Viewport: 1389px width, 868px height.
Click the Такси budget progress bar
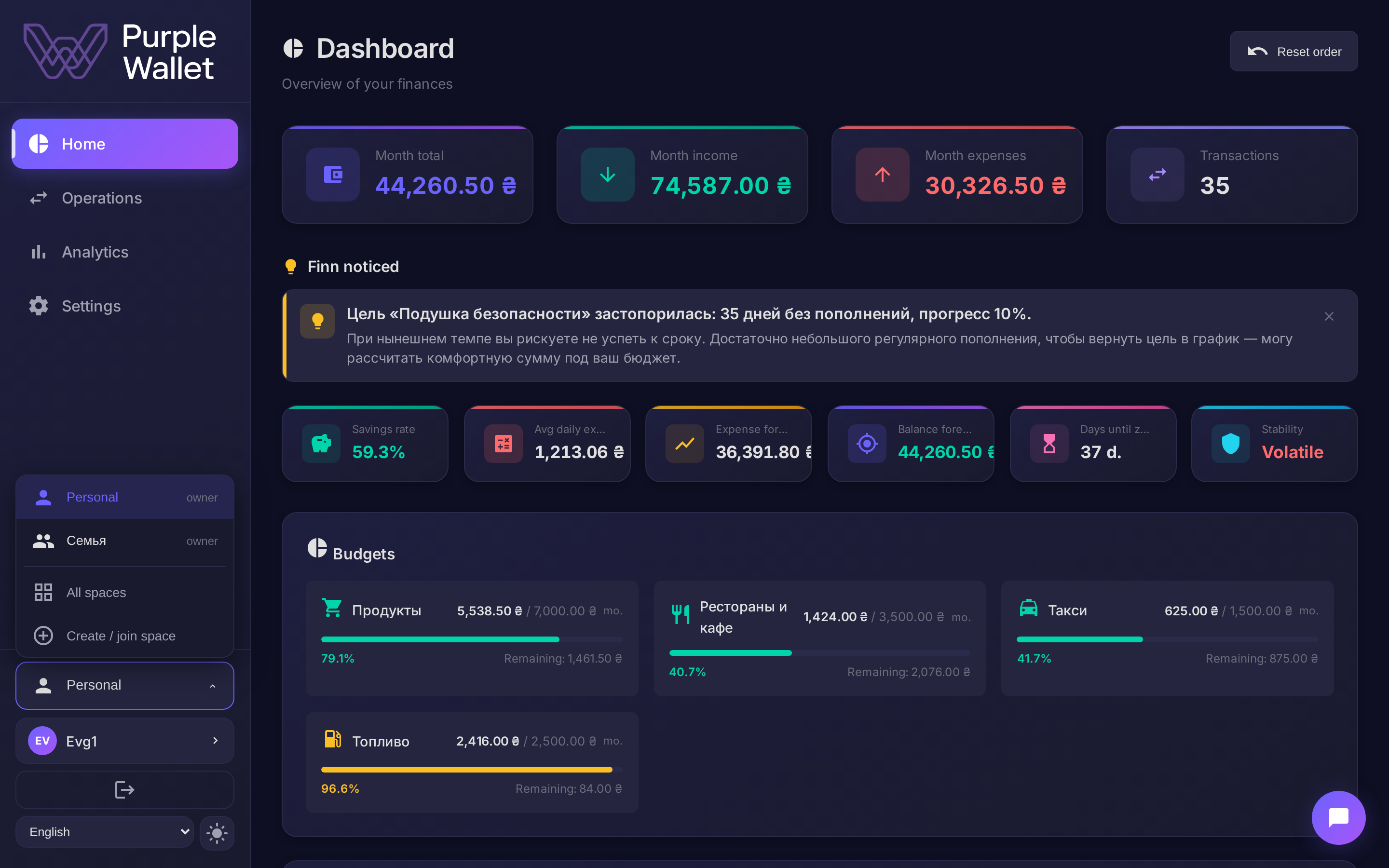click(1168, 639)
